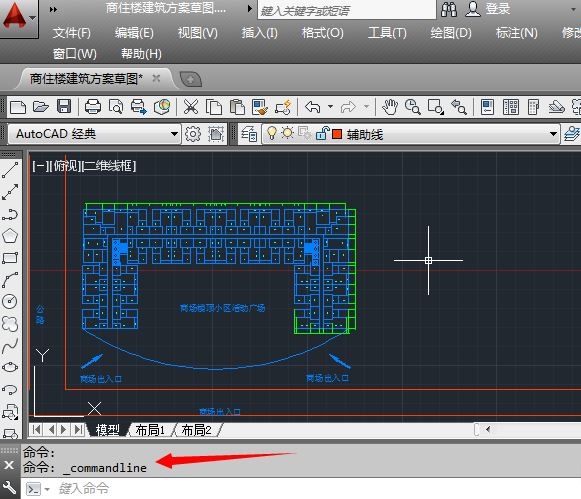This screenshot has height=499, width=581.
Task: Expand the 辅助线 layer dropdown
Action: coord(553,134)
